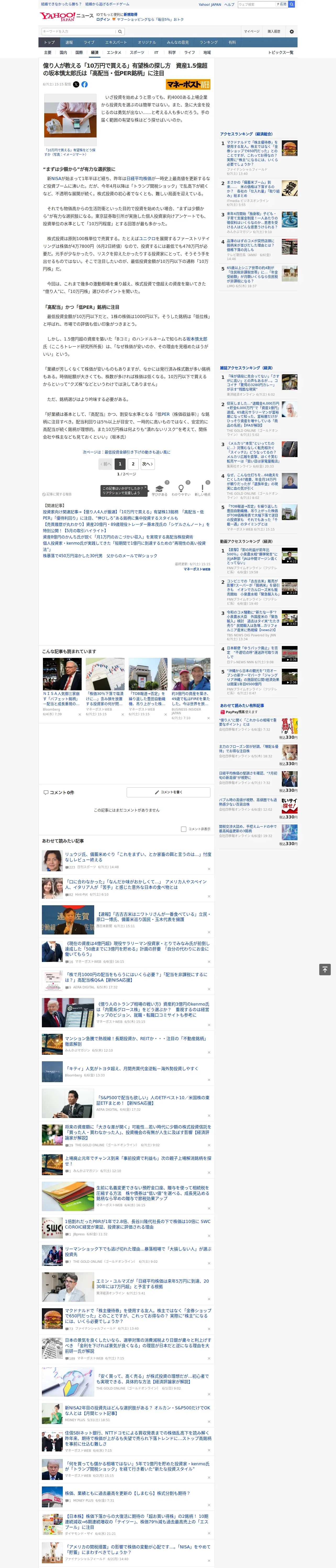336x1568 pixels.
Task: Share article on Facebook icon
Action: click(x=84, y=85)
